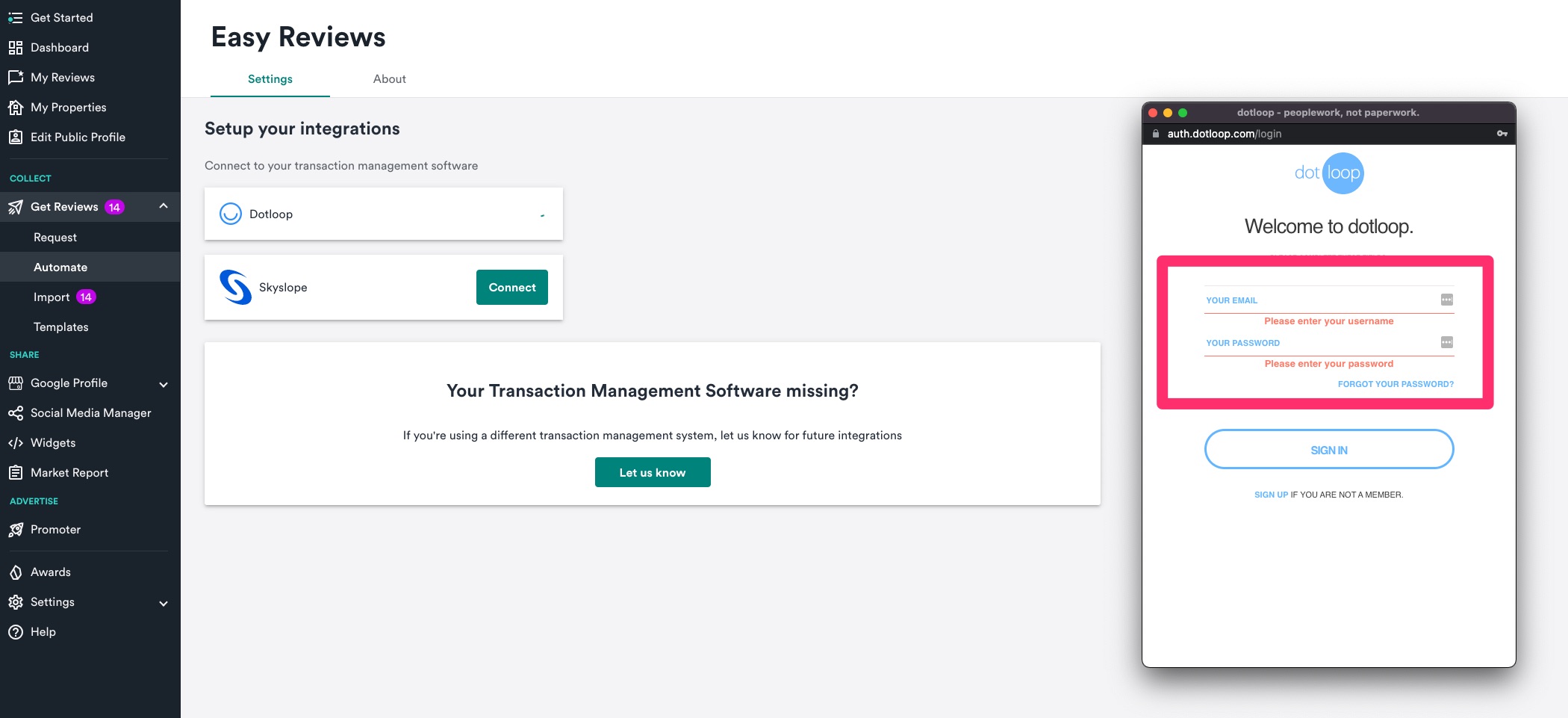Click the Connect button for Skyslope
Screen dimensions: 1568x718
click(x=511, y=287)
